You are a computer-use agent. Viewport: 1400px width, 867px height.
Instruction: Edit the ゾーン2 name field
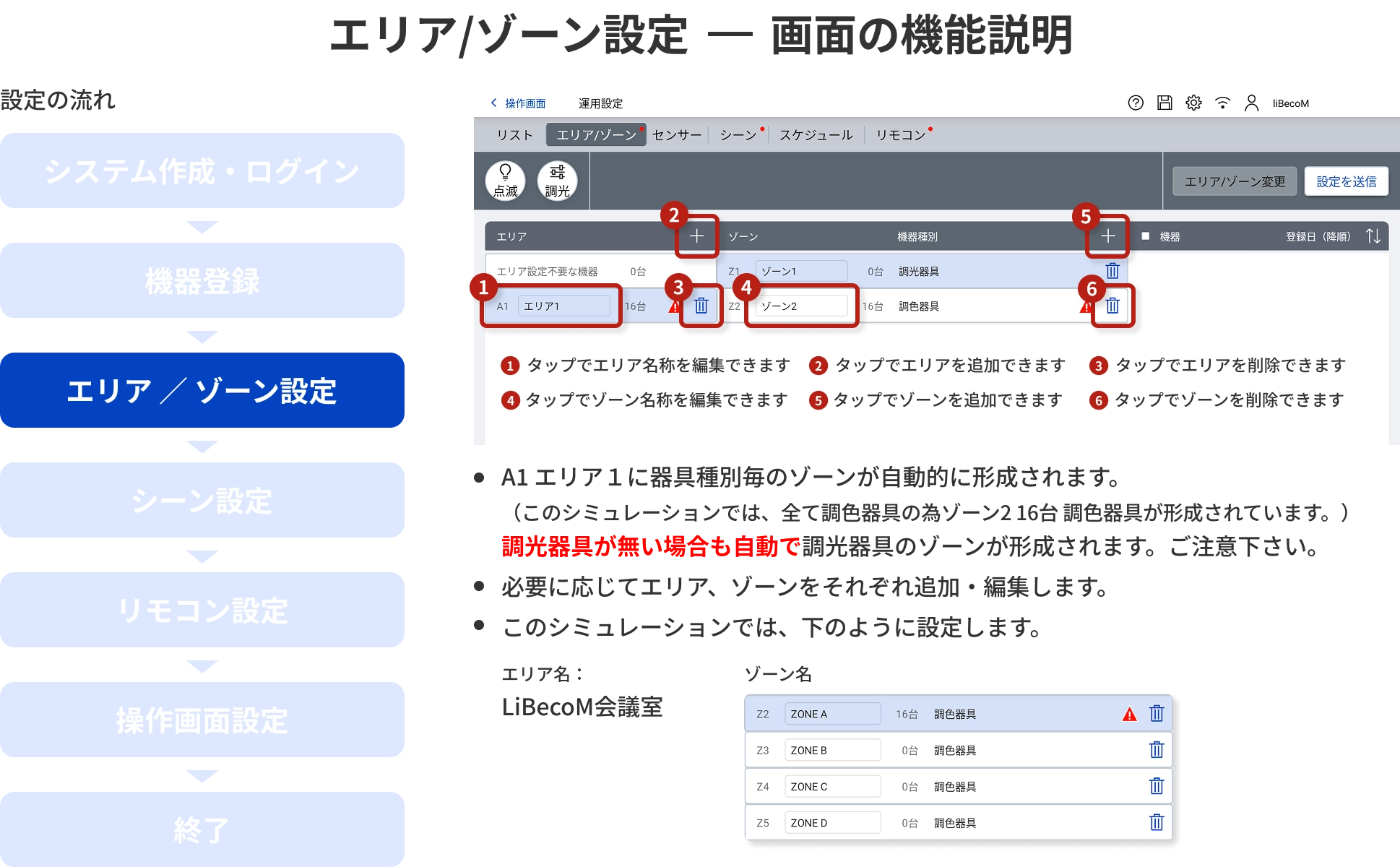801,306
